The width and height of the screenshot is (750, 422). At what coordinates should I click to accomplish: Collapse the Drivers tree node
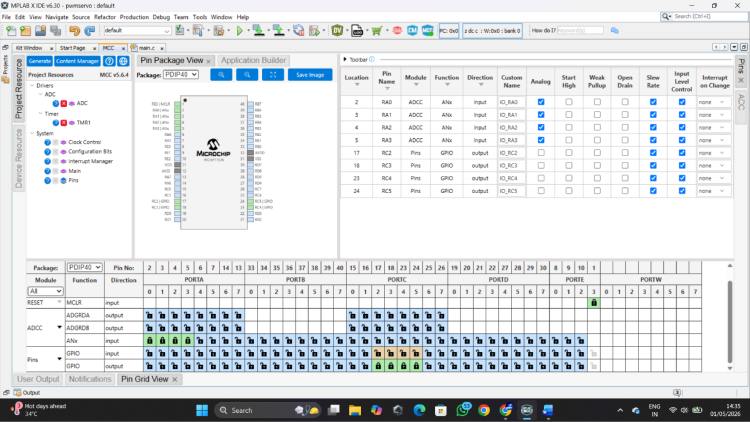(33, 86)
